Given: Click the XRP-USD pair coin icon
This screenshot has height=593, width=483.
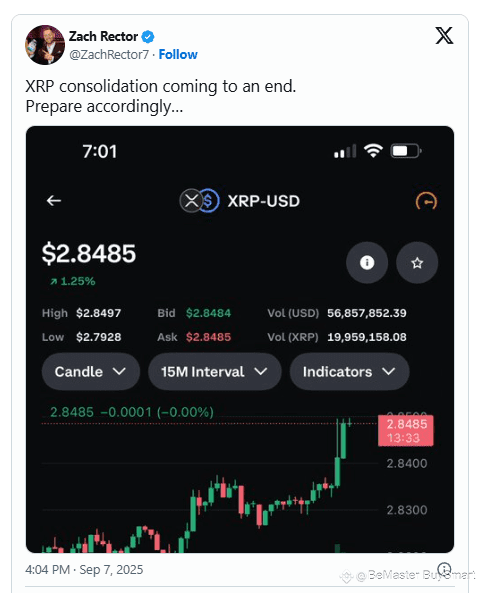Looking at the screenshot, I should [x=199, y=200].
